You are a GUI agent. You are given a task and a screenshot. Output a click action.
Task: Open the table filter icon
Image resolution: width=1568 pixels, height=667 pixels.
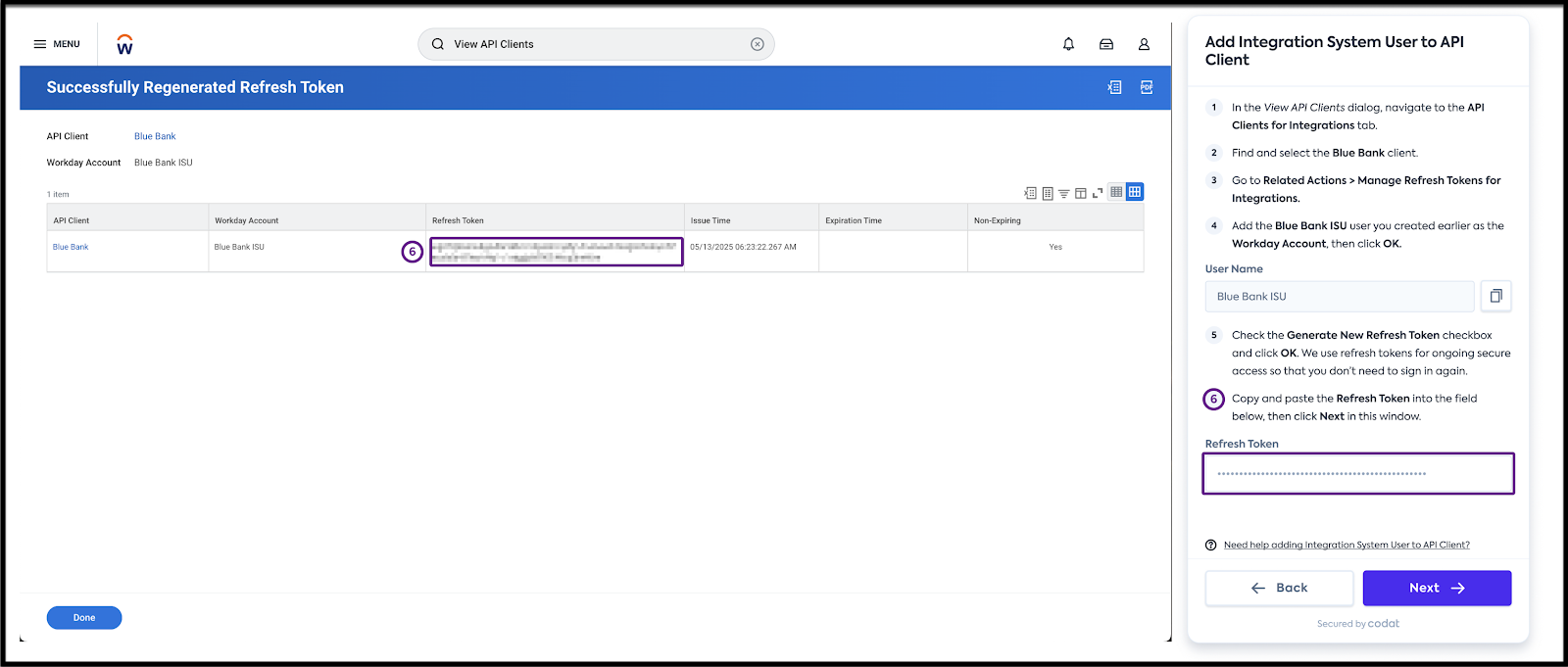tap(1063, 193)
